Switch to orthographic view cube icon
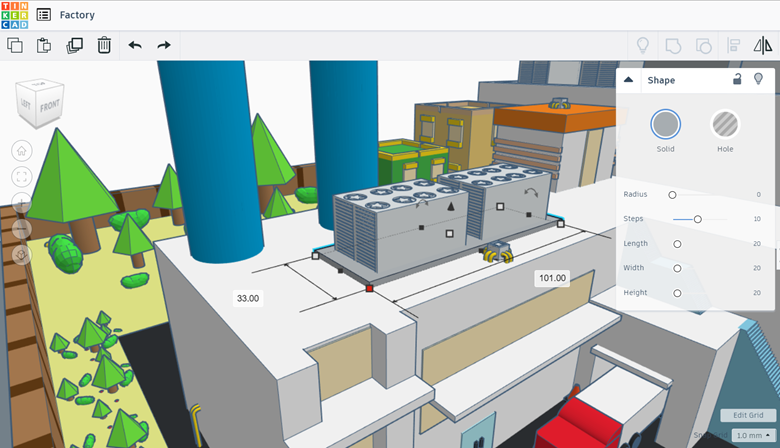 pyautogui.click(x=21, y=255)
